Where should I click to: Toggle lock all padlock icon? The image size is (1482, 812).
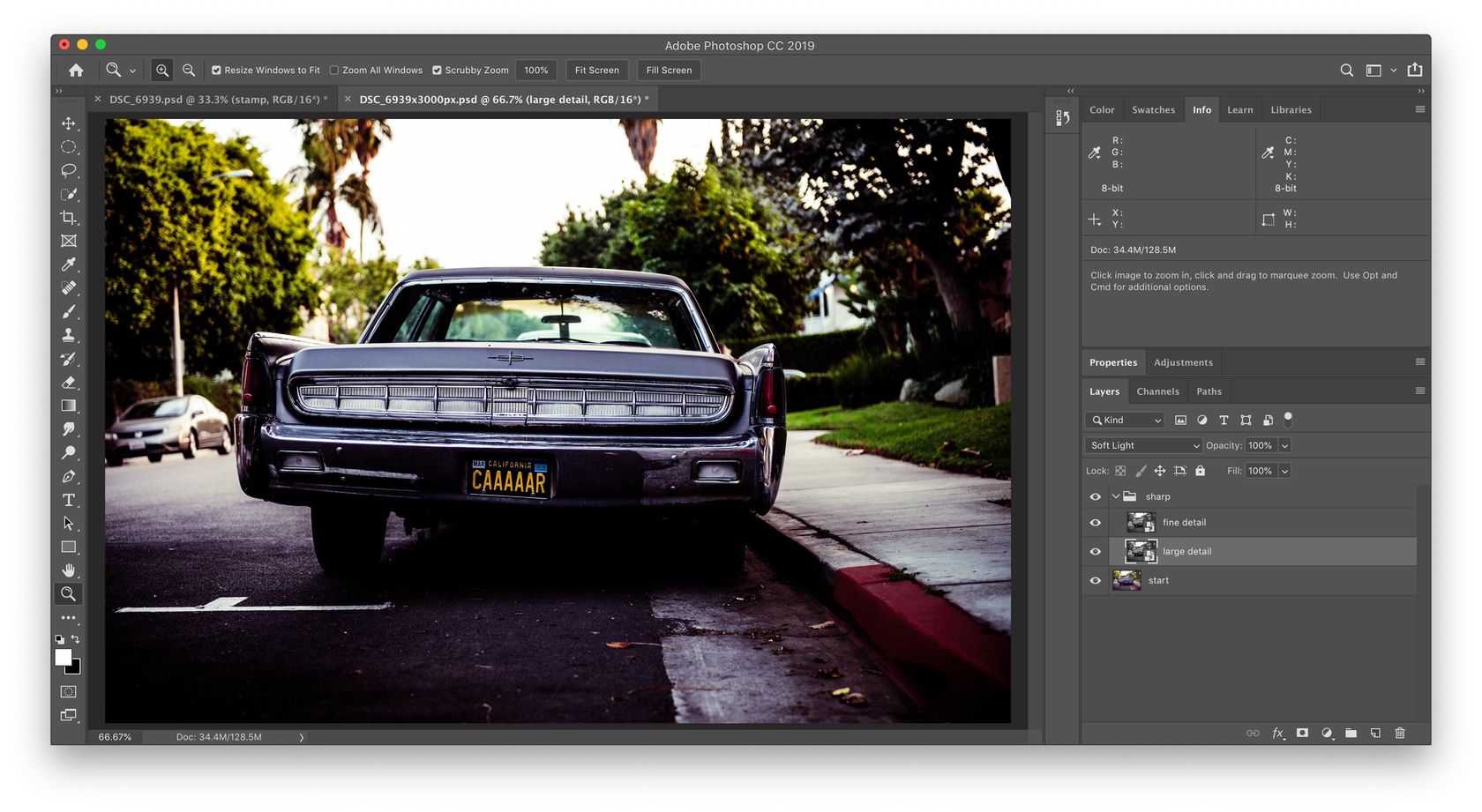coord(1200,471)
